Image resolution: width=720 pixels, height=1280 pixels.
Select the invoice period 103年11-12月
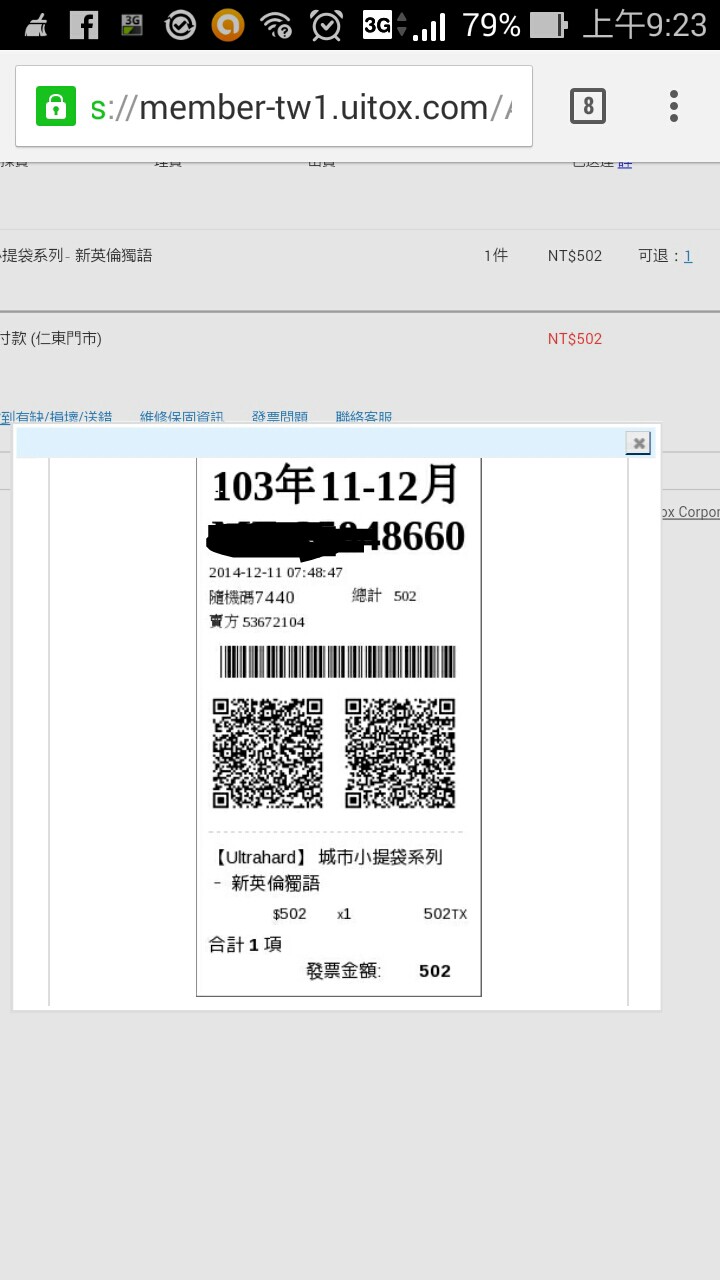point(336,486)
